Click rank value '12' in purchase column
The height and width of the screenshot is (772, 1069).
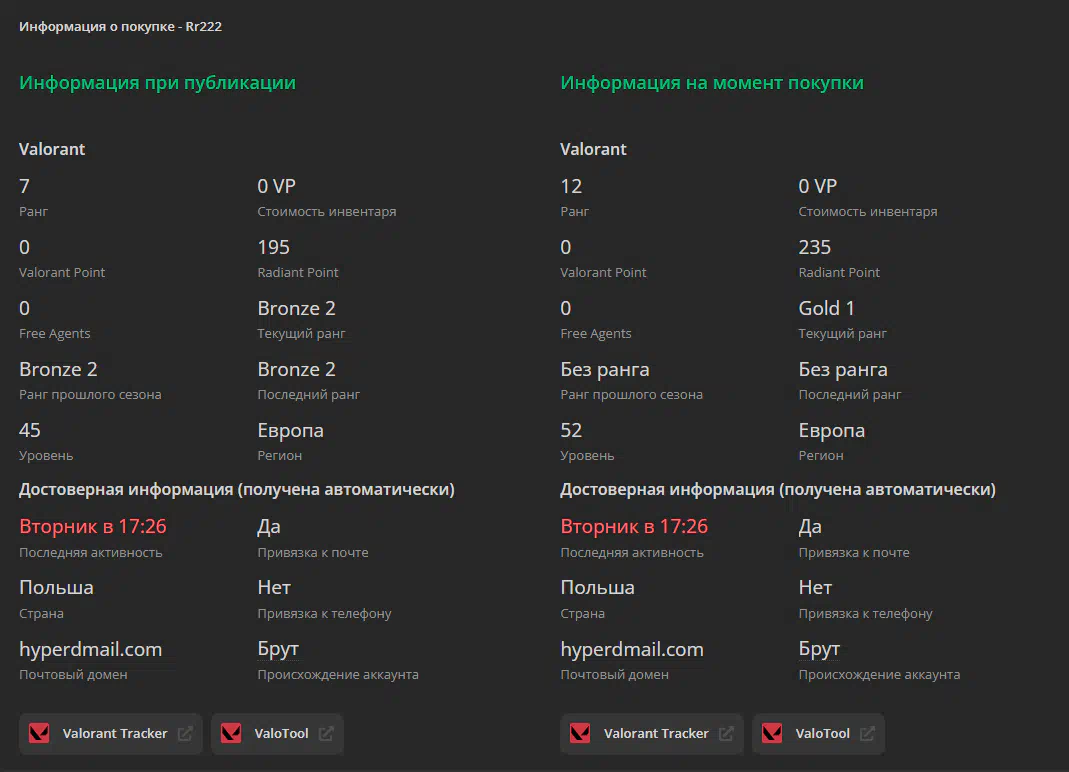pyautogui.click(x=571, y=186)
